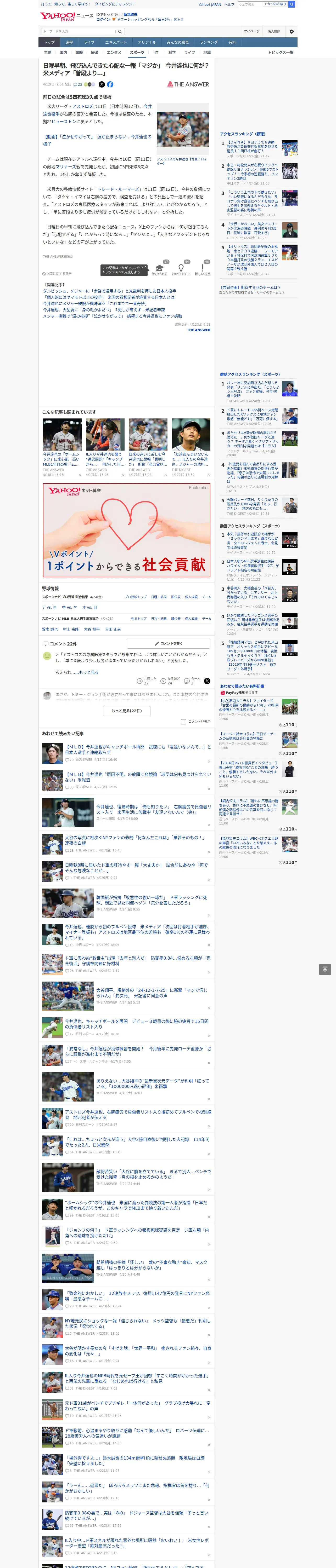Viewport: 336px width, 1568px height.
Task: Play the first sports video ranking thumbnail
Action: pos(290,540)
